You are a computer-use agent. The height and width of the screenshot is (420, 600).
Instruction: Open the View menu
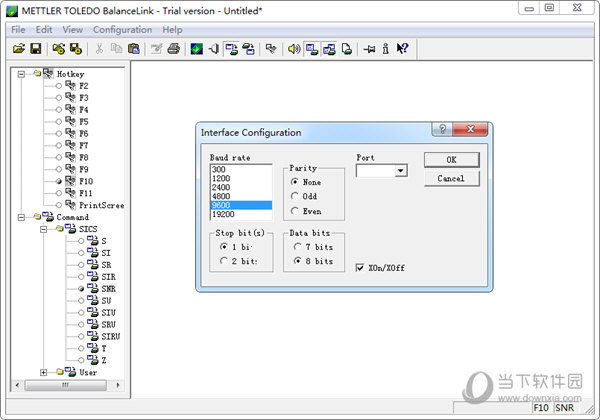point(72,29)
